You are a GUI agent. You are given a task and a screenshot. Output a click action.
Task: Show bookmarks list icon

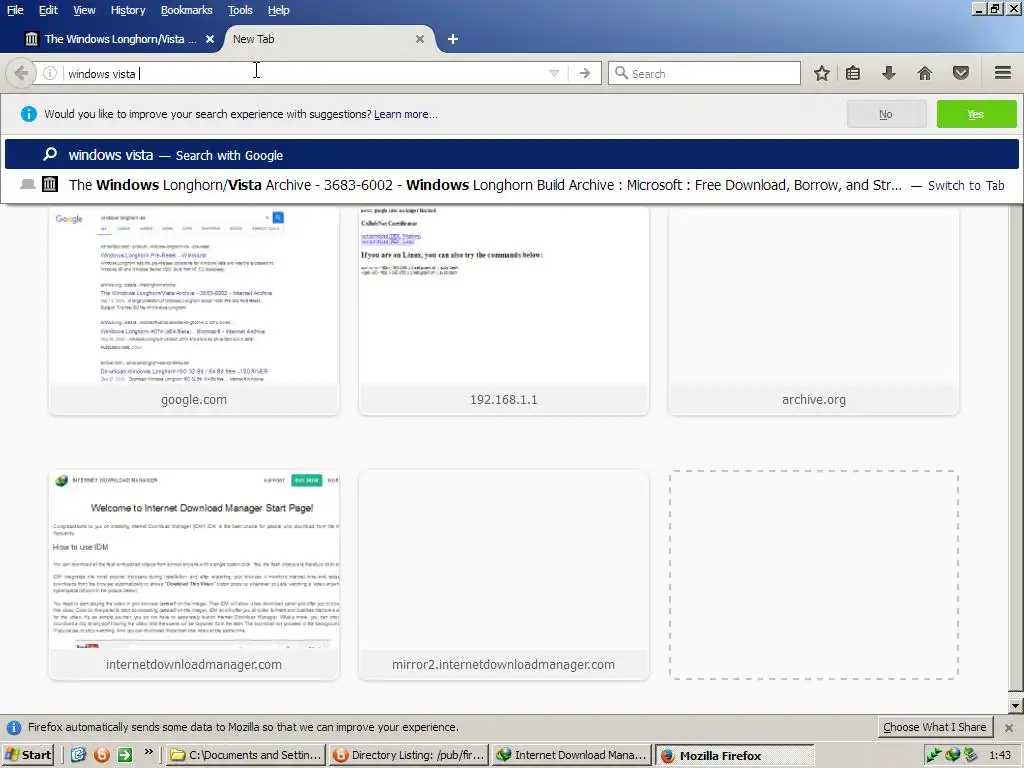(853, 73)
